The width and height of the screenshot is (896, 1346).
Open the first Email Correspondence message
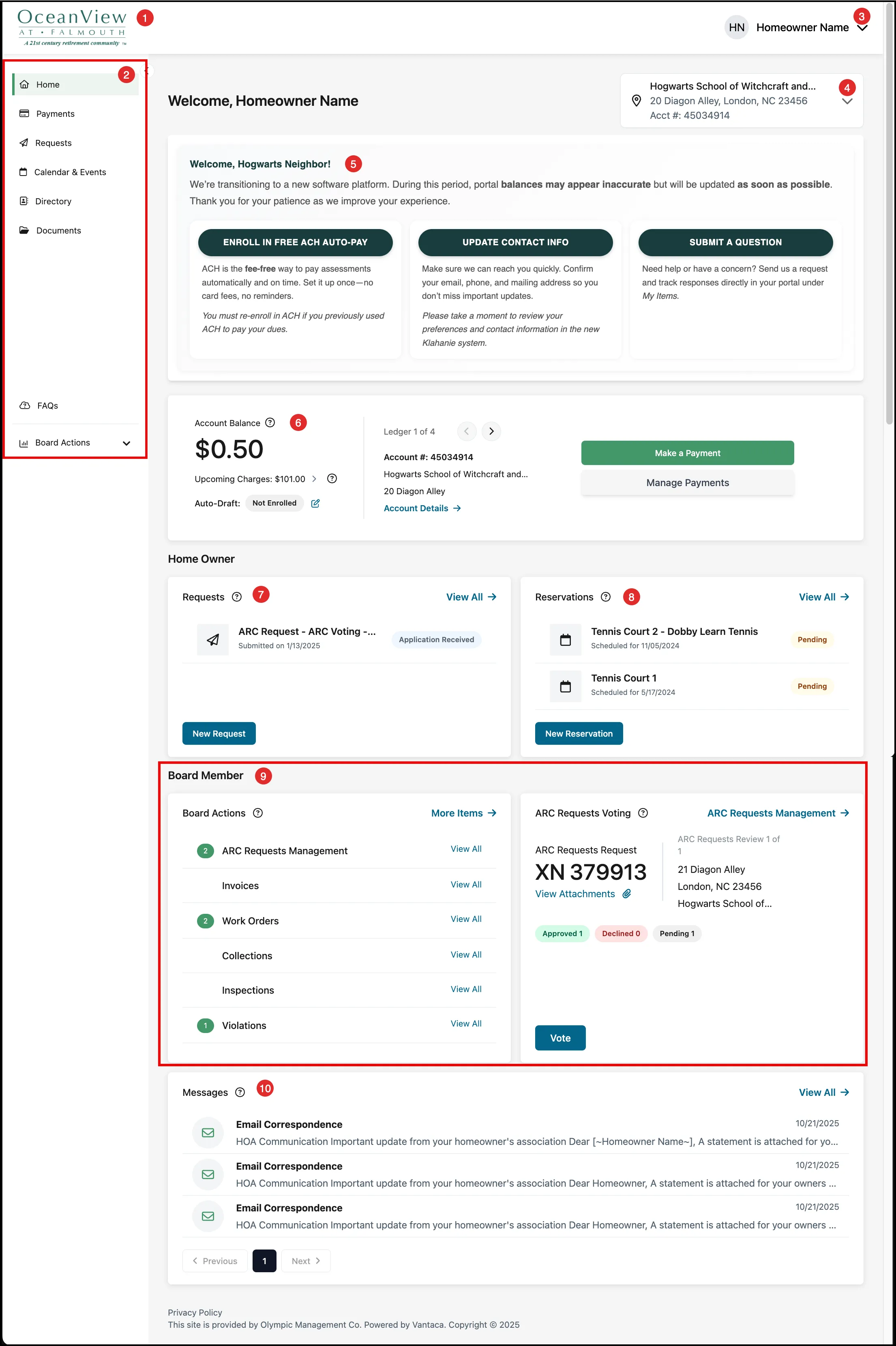(x=289, y=1124)
